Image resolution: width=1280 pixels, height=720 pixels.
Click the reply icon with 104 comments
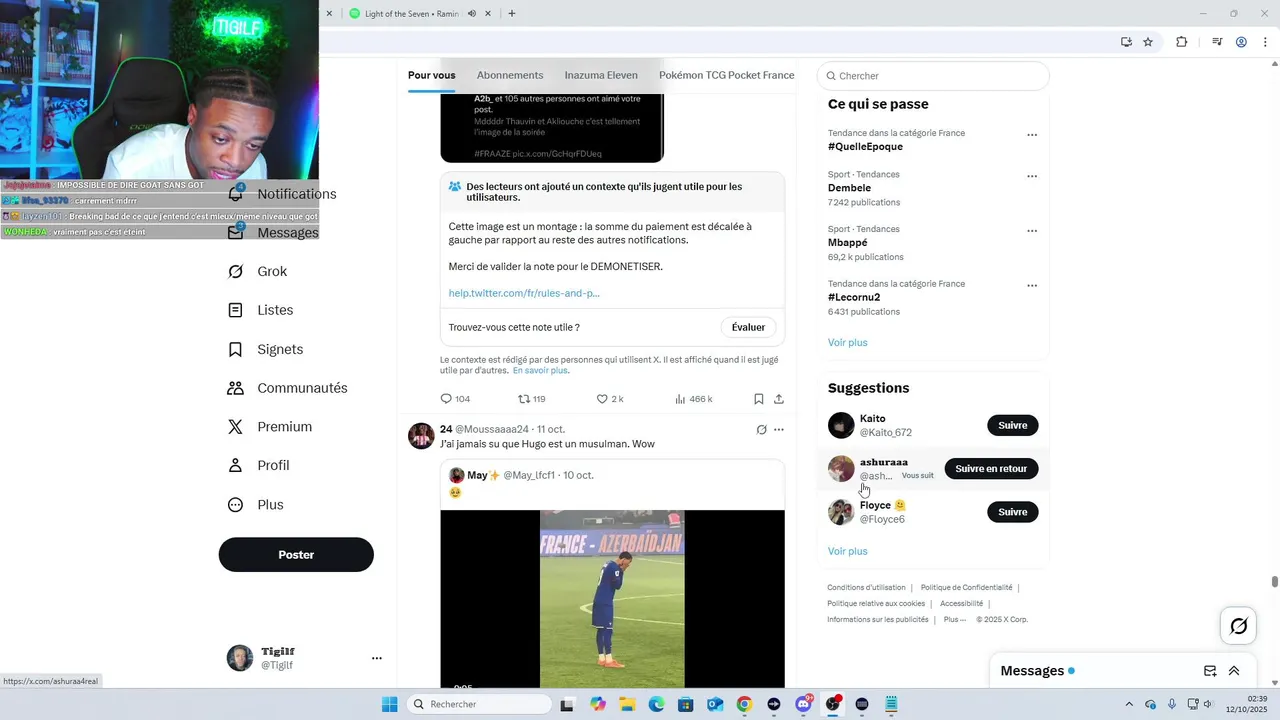pos(446,399)
